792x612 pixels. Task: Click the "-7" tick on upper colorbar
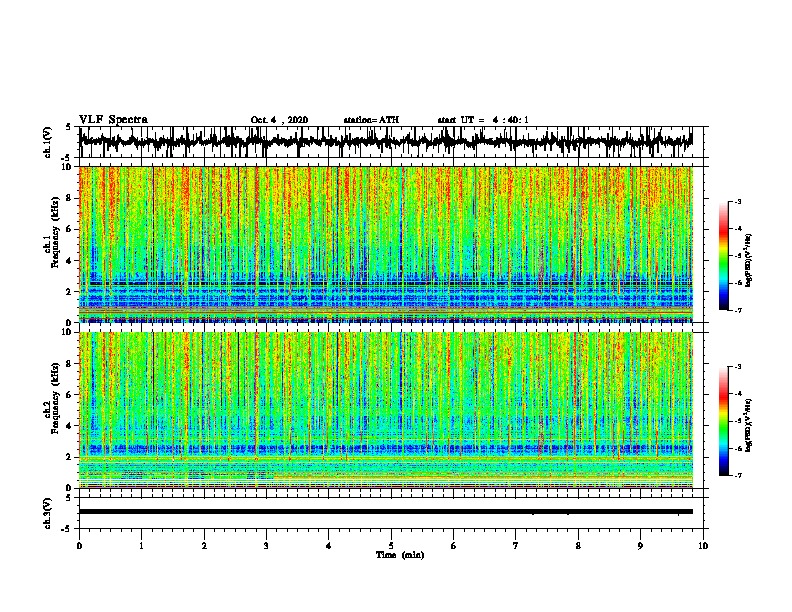point(738,310)
